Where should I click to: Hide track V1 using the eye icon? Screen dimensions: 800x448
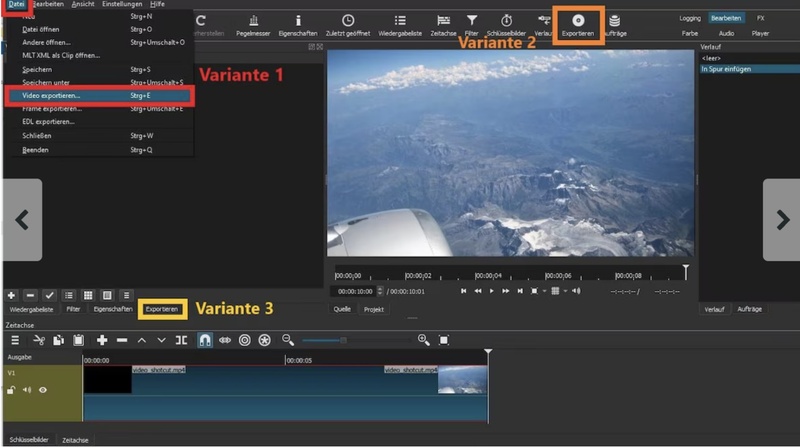43,390
